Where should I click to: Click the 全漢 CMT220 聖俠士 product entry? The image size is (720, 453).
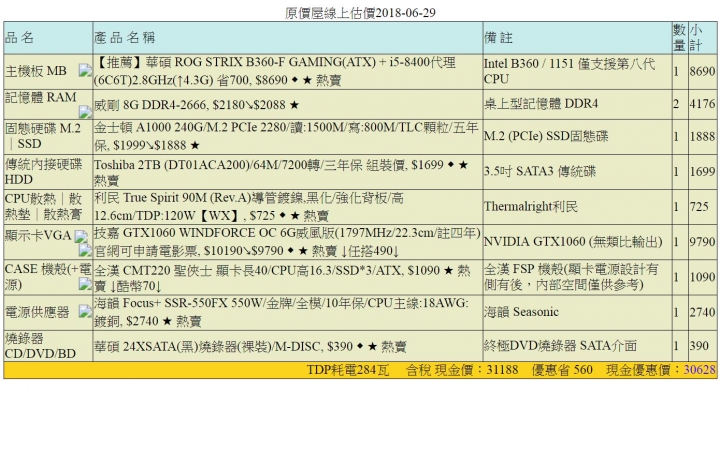(x=282, y=278)
